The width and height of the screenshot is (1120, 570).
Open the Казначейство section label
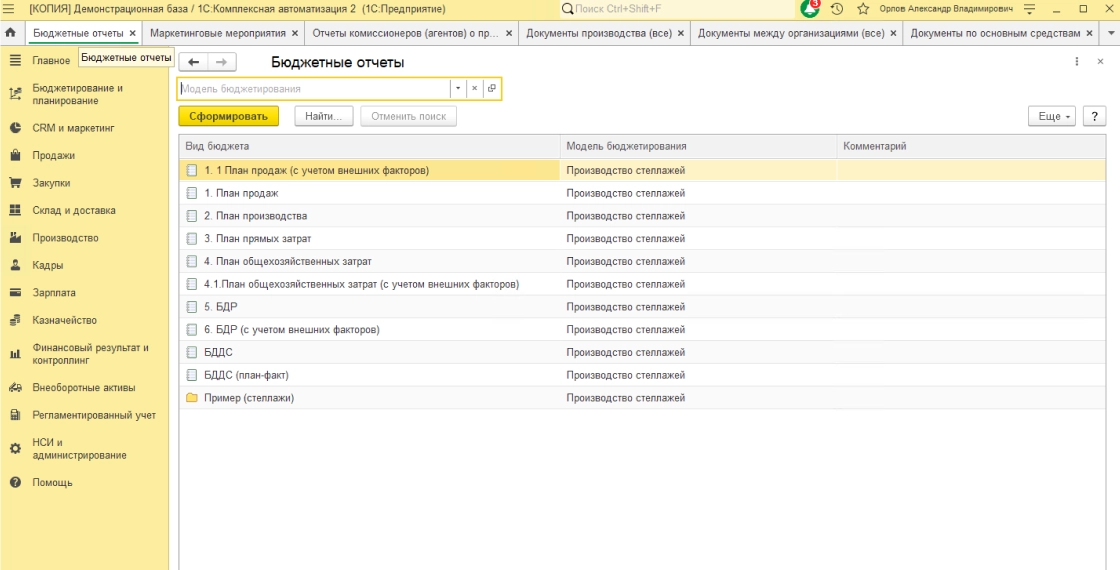(64, 320)
